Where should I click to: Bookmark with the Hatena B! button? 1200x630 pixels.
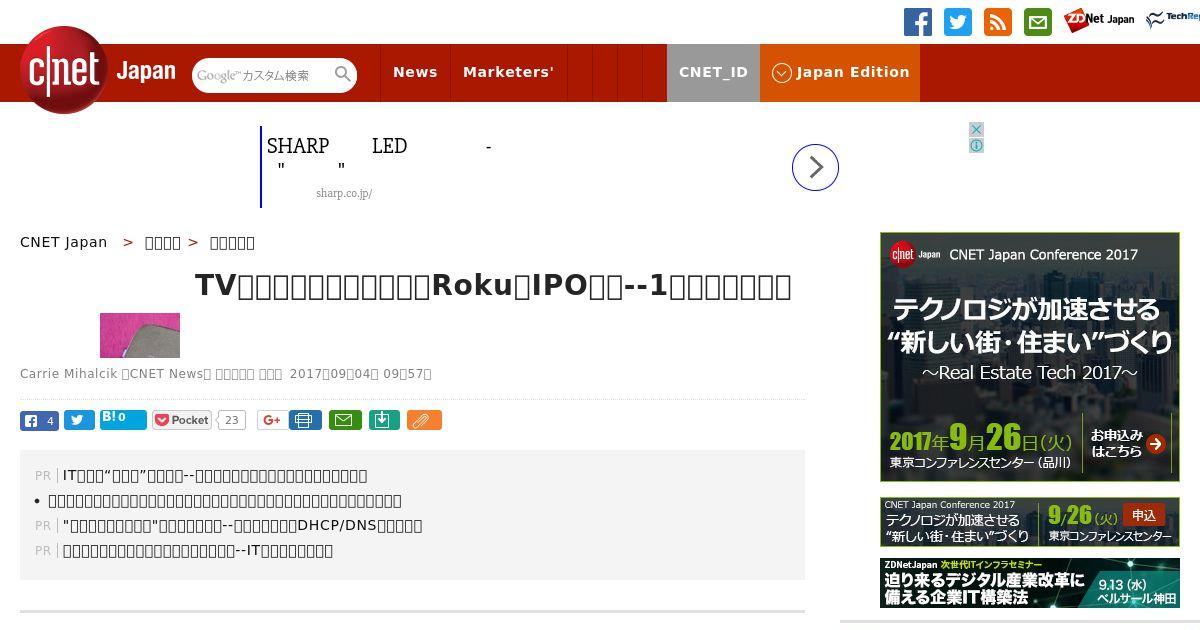(x=123, y=420)
